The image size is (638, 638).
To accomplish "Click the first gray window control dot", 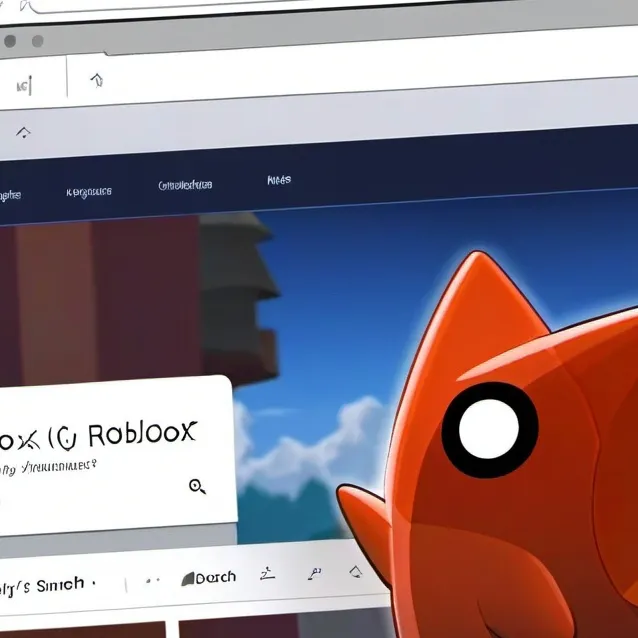I will point(8,42).
